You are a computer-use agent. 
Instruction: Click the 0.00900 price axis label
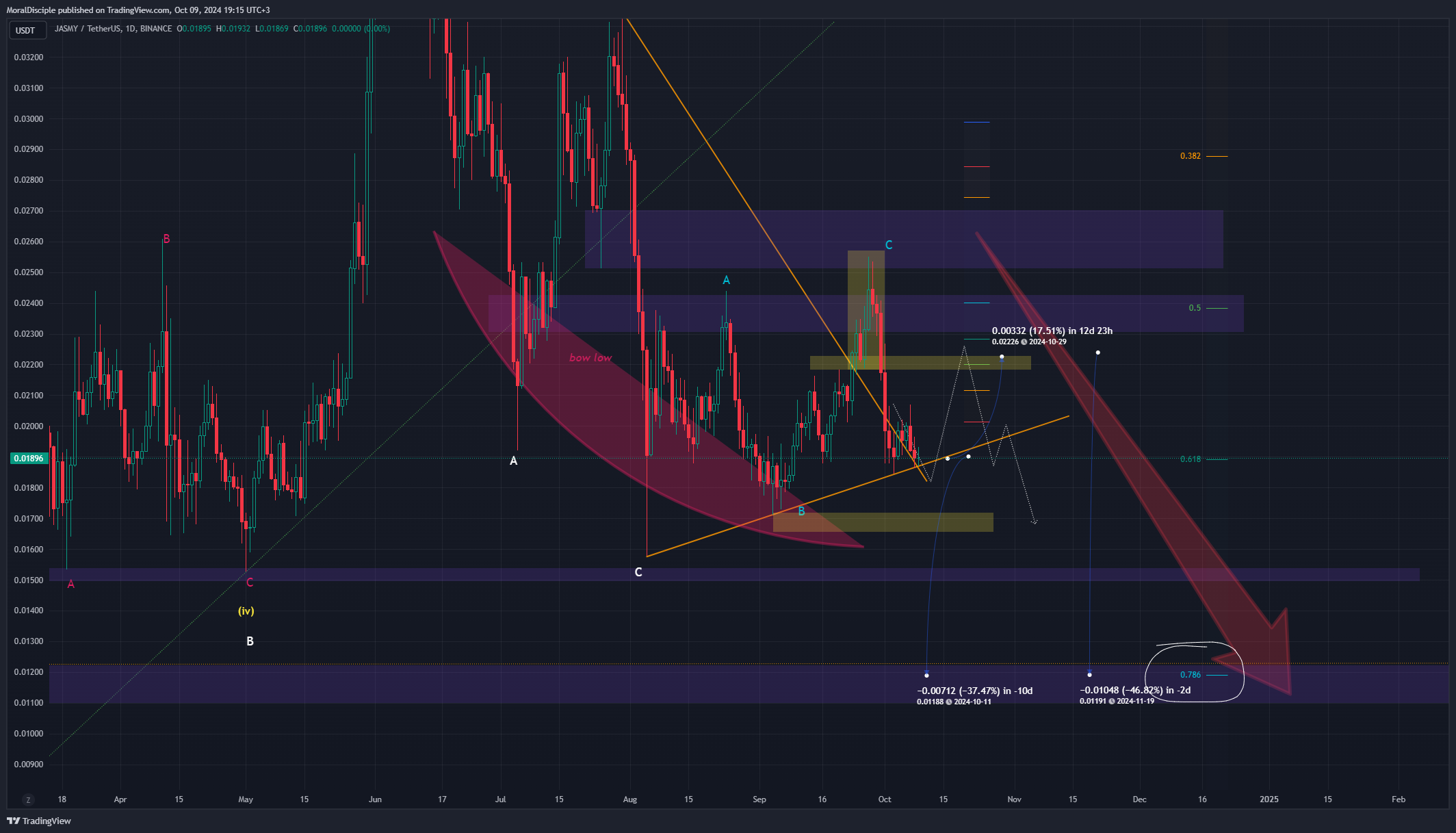pos(29,765)
